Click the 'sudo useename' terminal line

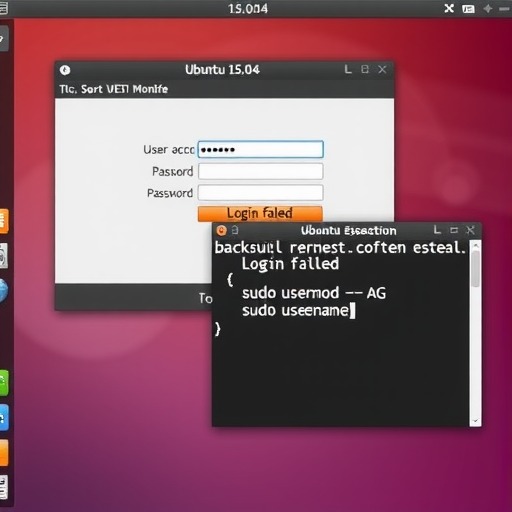coord(295,311)
